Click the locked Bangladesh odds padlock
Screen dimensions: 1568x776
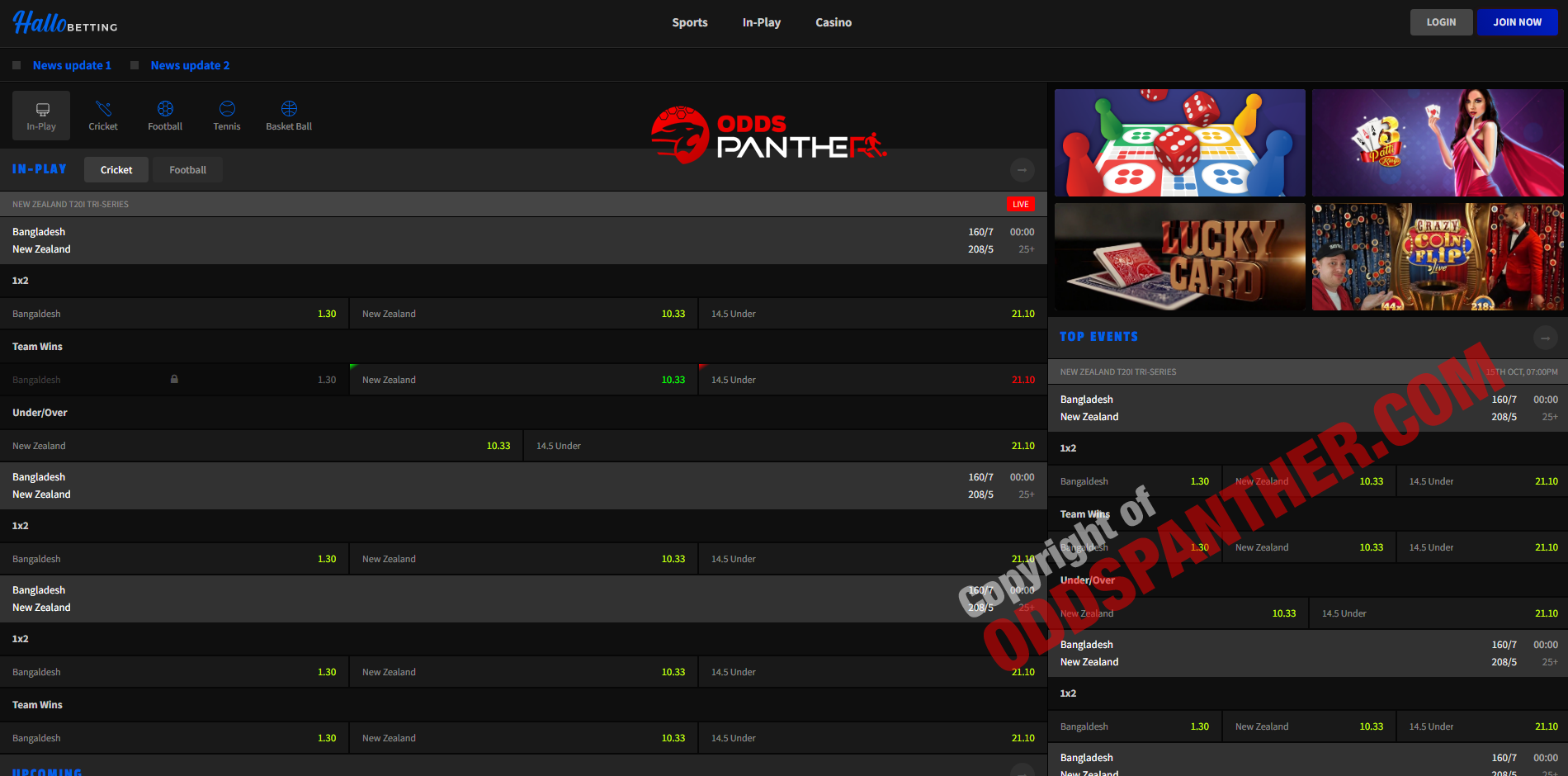click(174, 380)
